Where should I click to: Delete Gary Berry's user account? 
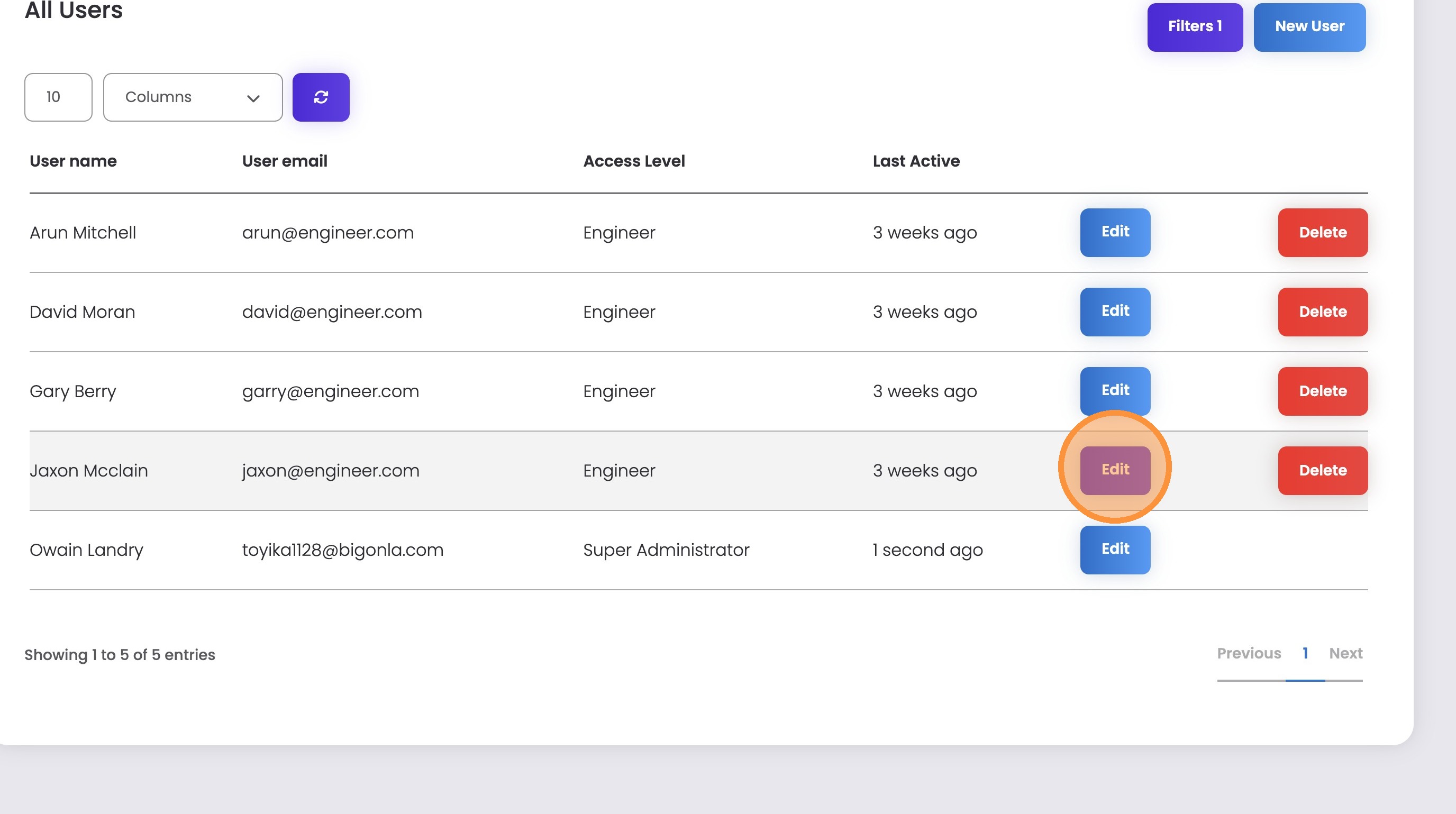click(1322, 391)
